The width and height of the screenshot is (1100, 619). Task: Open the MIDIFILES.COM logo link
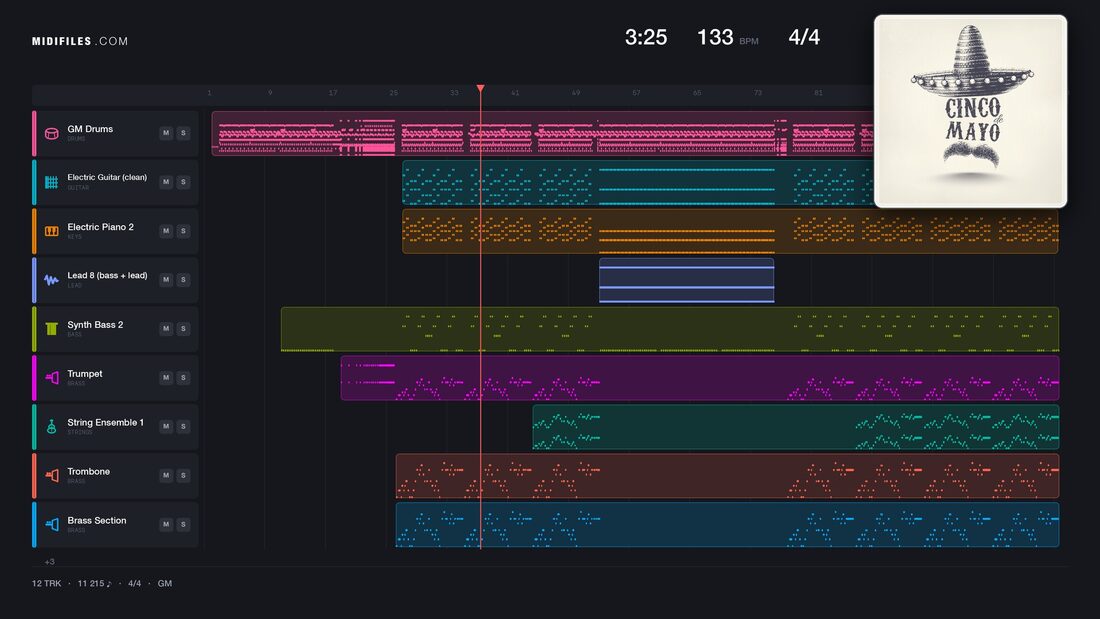coord(80,41)
